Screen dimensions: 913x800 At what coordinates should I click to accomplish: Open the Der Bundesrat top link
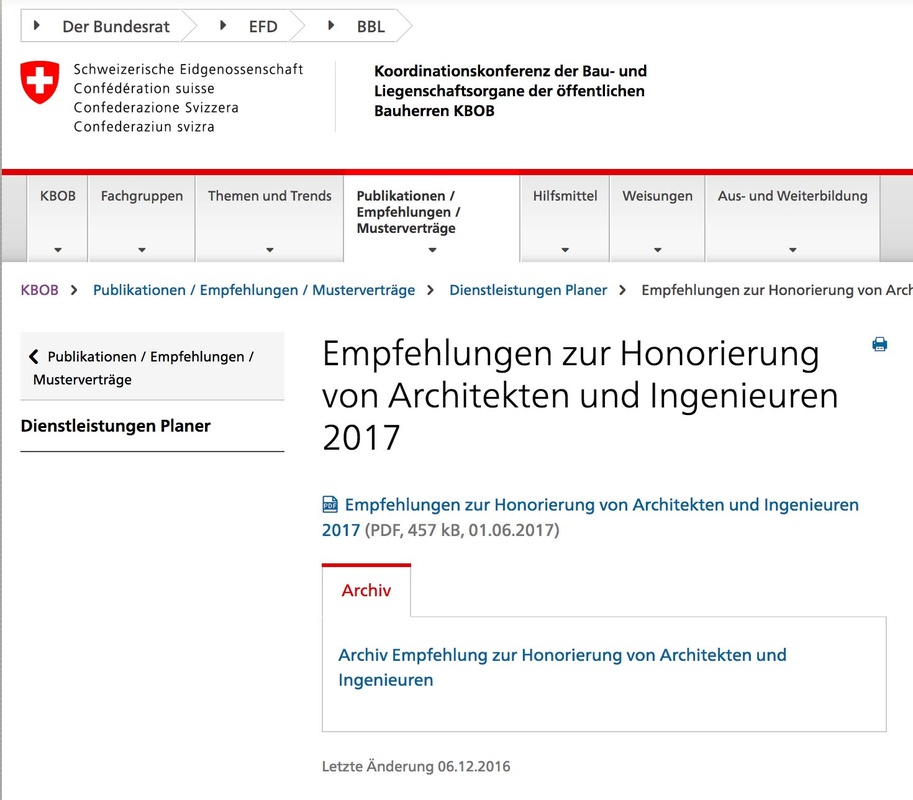[x=116, y=27]
